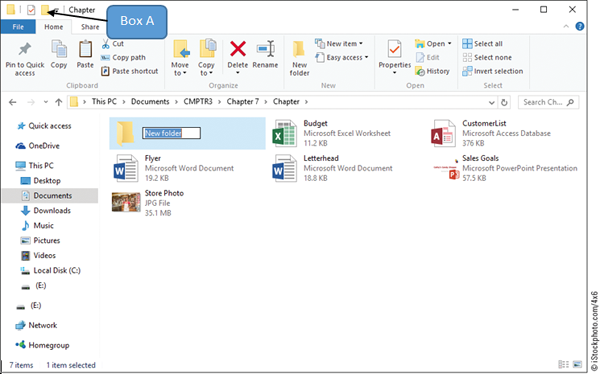Select the Flyer Word document

pos(173,168)
